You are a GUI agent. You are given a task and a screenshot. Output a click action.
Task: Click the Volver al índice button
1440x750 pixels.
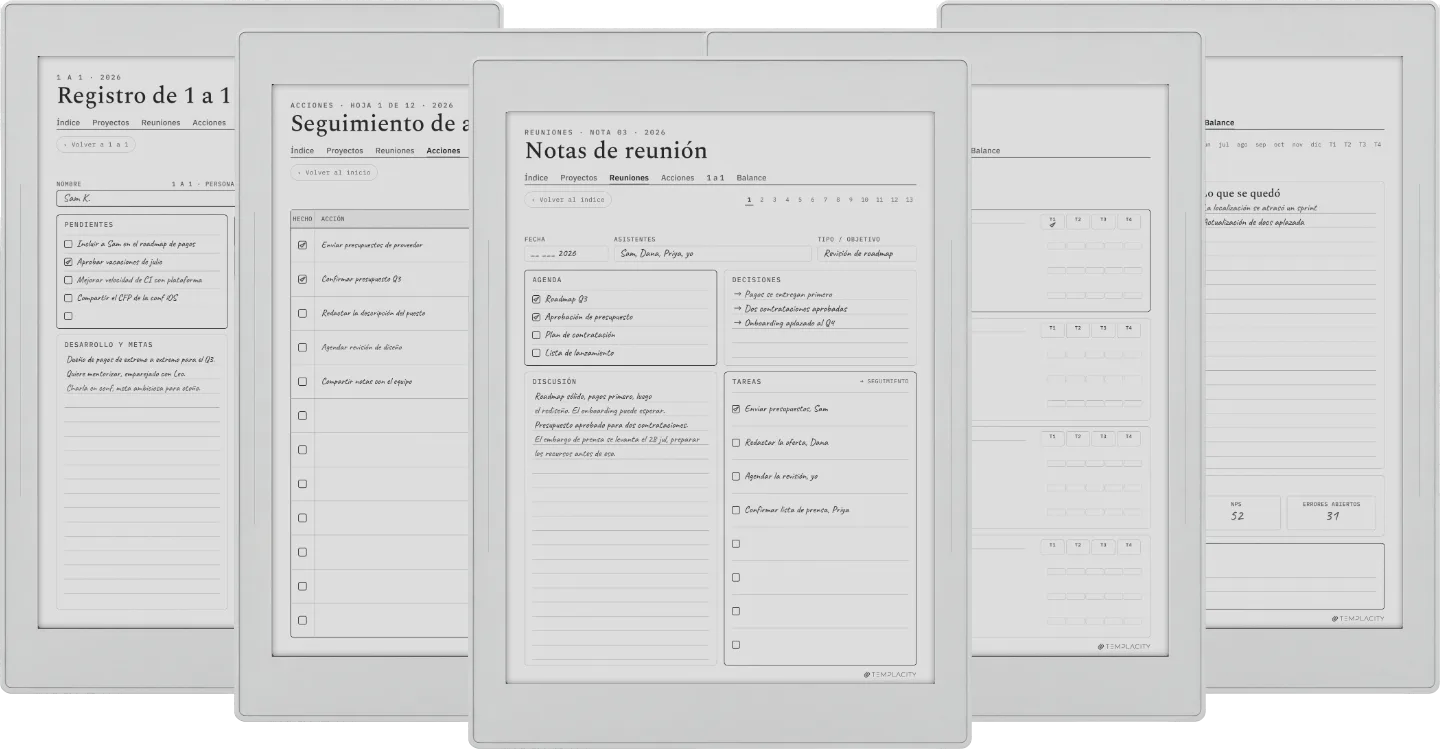point(568,200)
